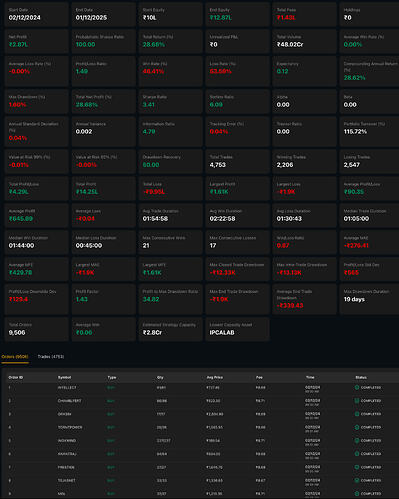399x499 pixels.
Task: Click the Average MFE value ₹429.78
Action: pos(20,273)
